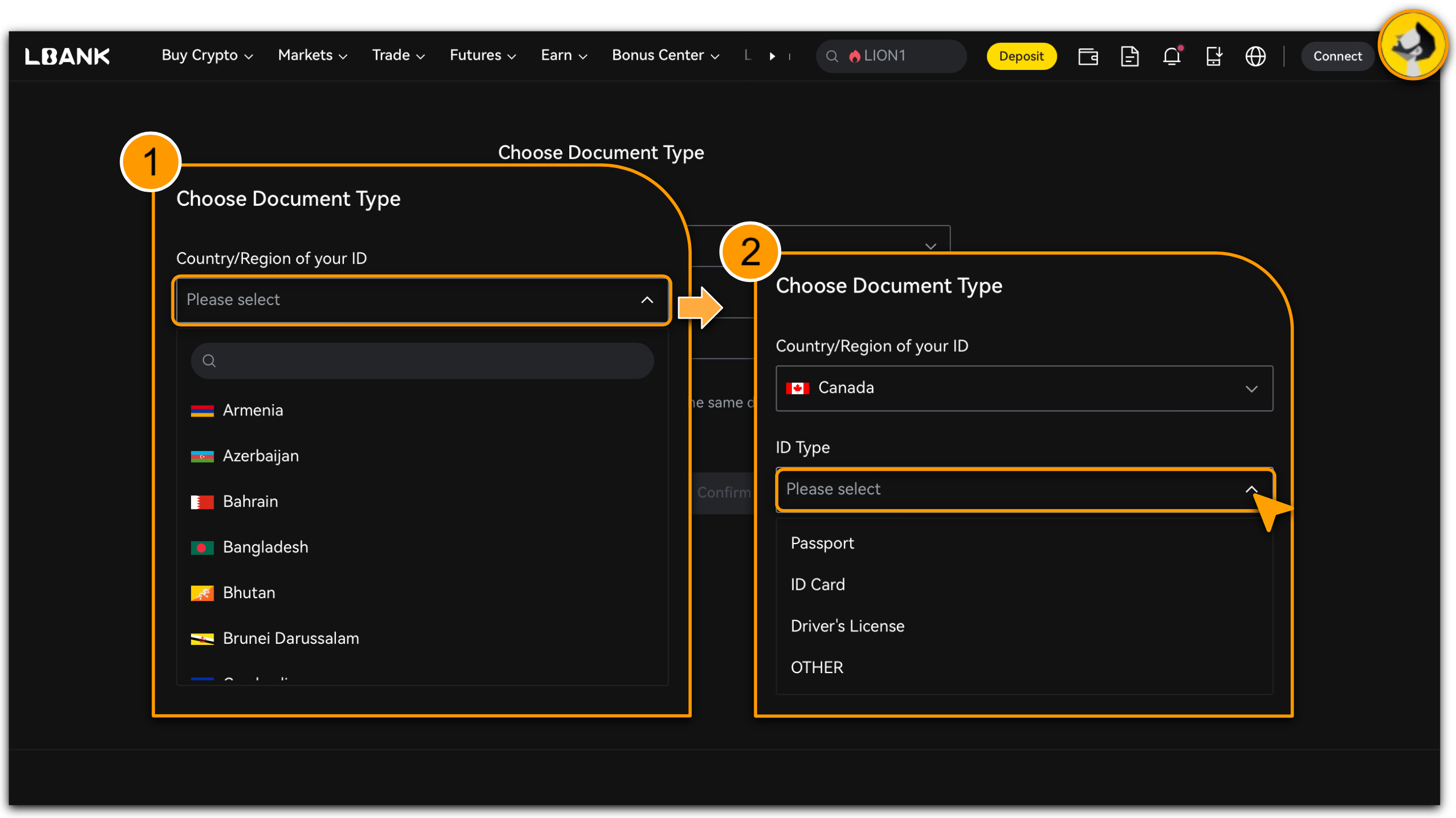Select Bangladesh from country list

pos(265,547)
